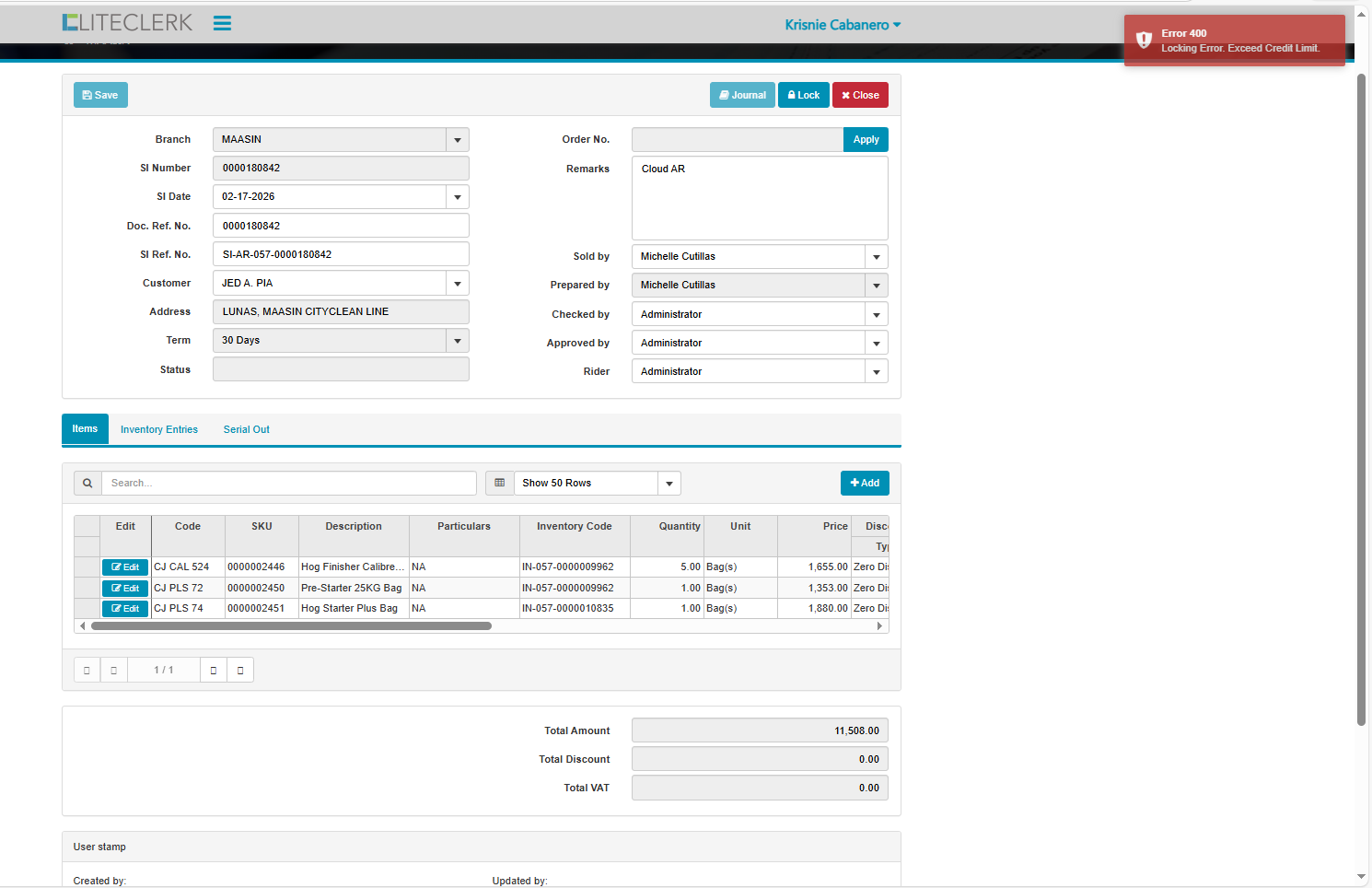Edit the CJ PLS 74 item row
This screenshot has width=1372, height=888.
125,609
